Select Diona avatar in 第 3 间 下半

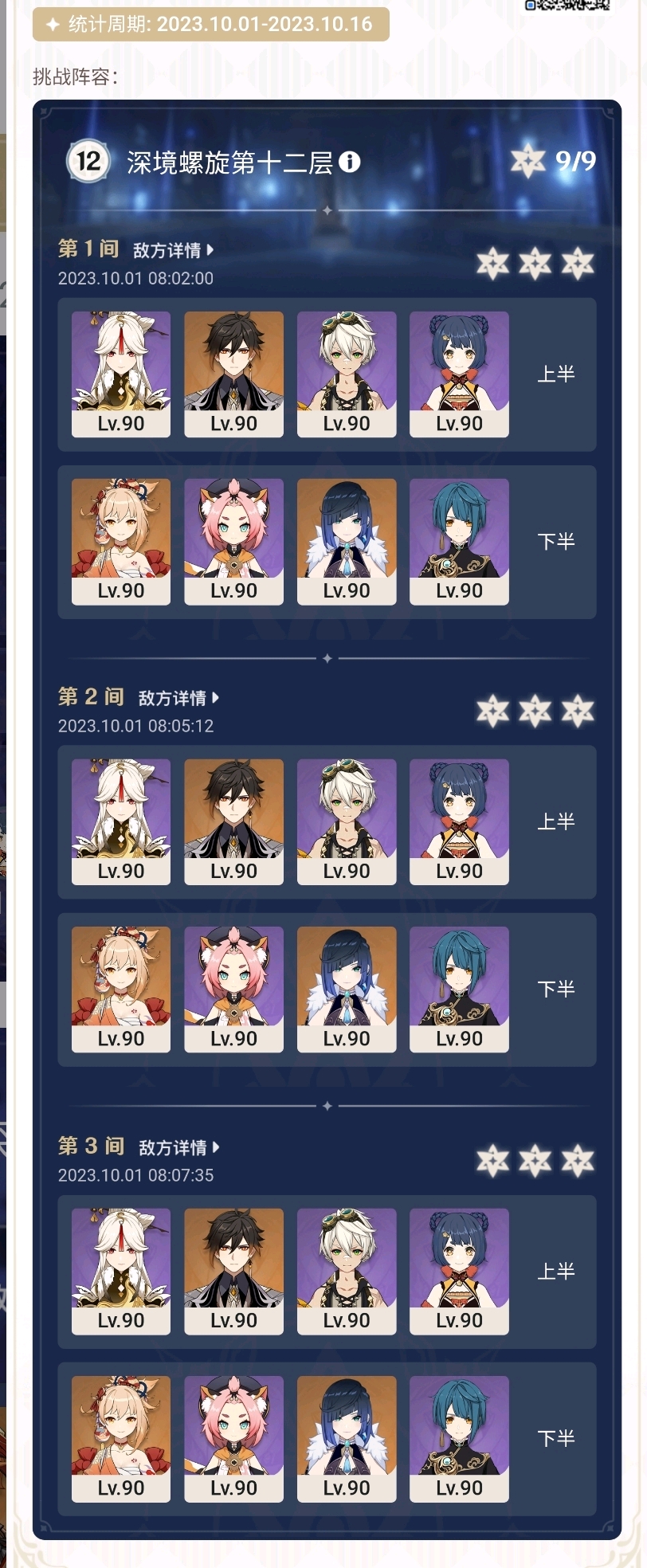233,1439
